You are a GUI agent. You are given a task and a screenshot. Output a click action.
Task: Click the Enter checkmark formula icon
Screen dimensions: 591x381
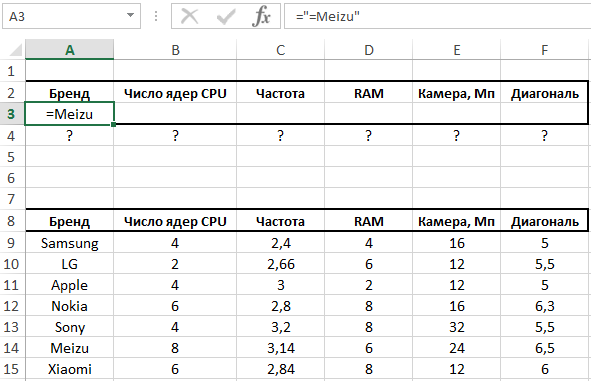click(x=226, y=17)
